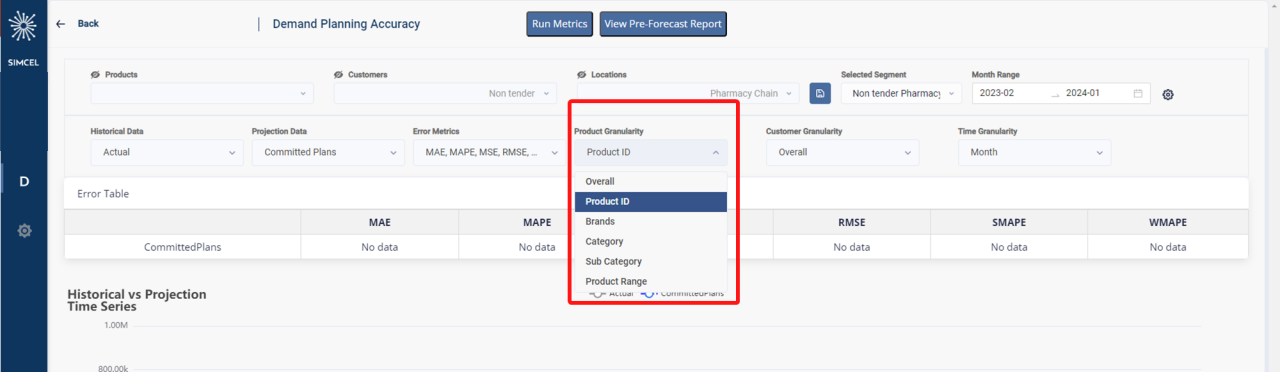Toggle Products filter visibility eye icon
The width and height of the screenshot is (1280, 372).
click(x=95, y=75)
